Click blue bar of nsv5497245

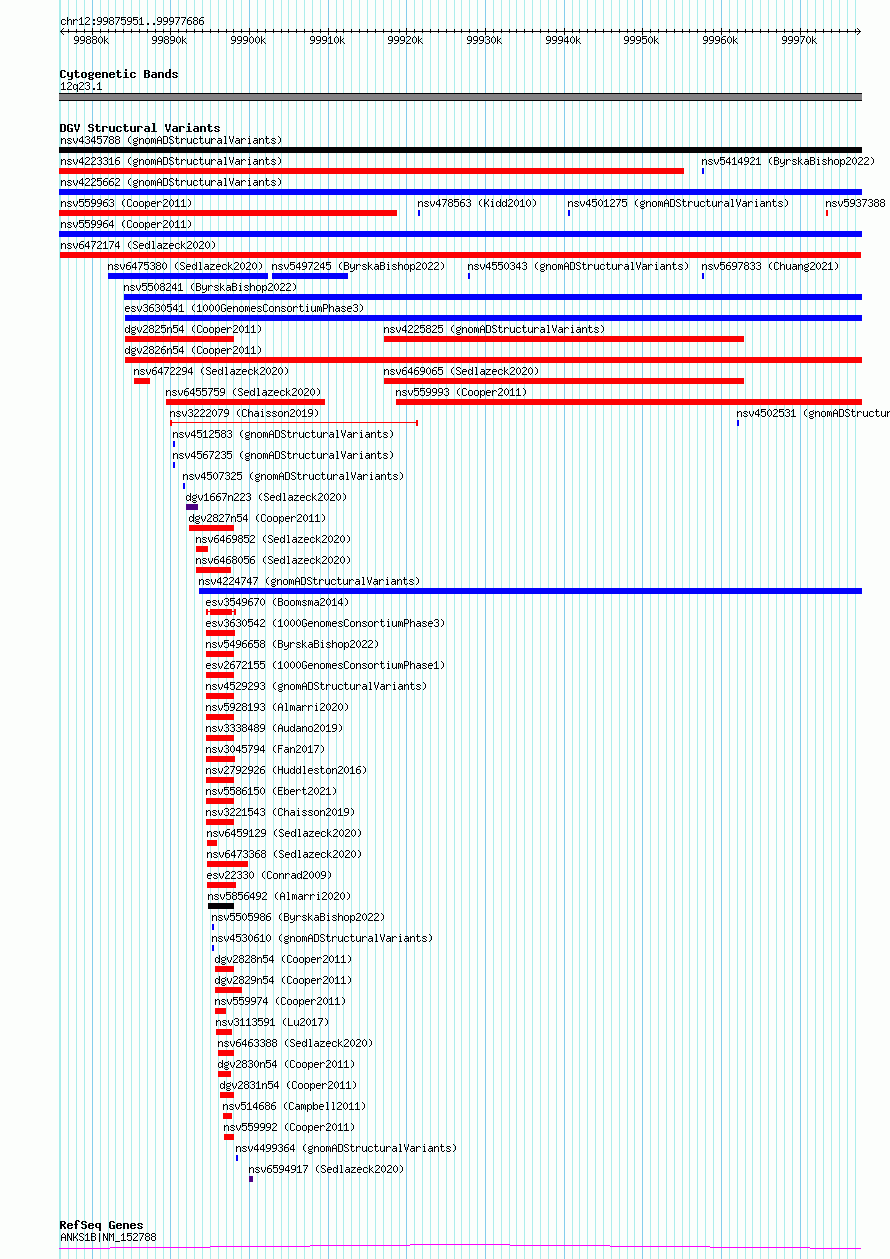coord(310,276)
